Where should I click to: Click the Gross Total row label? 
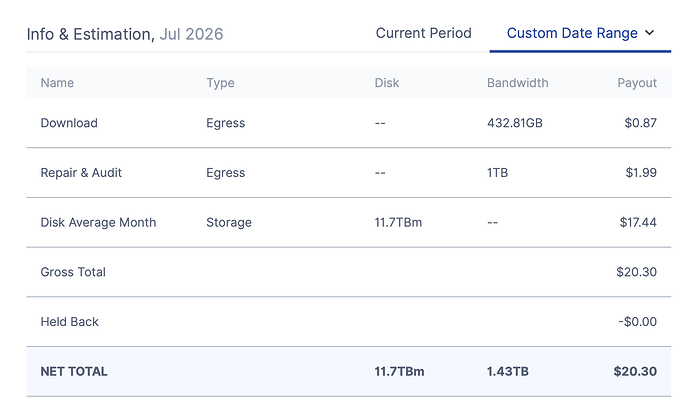(73, 272)
